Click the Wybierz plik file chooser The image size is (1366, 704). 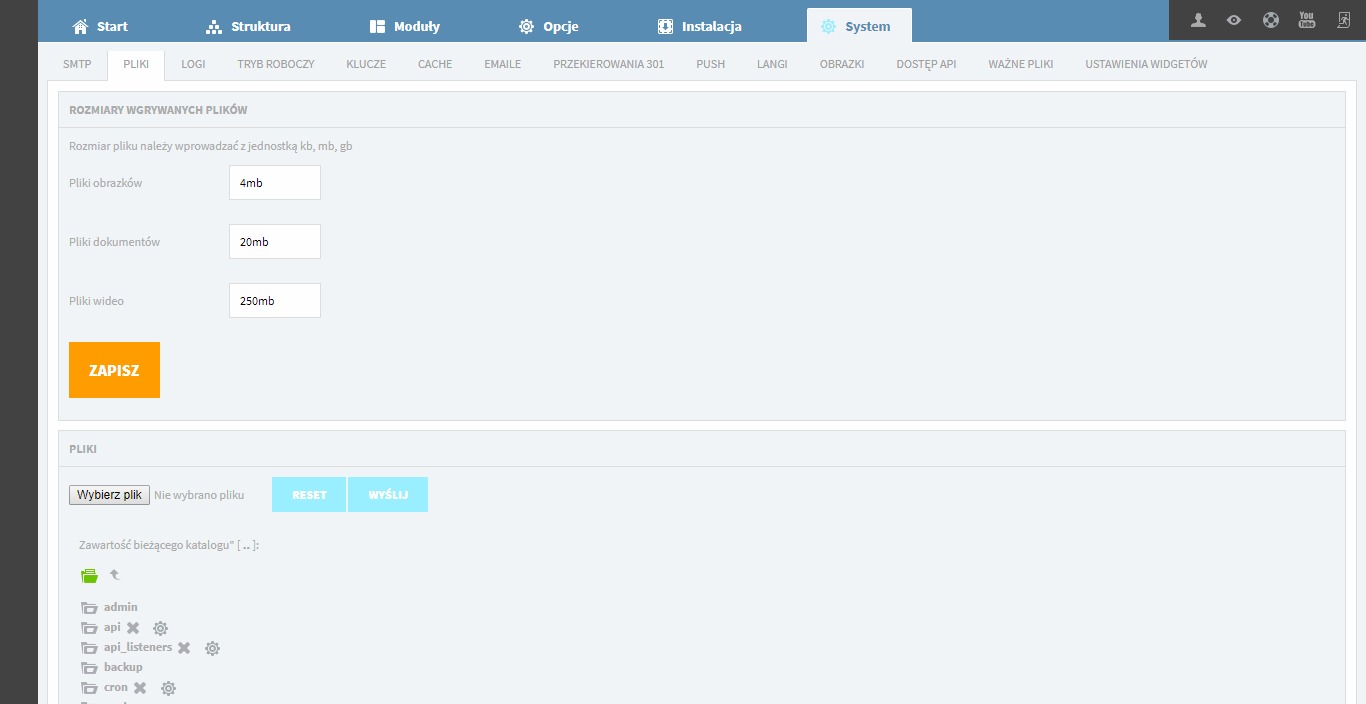110,495
